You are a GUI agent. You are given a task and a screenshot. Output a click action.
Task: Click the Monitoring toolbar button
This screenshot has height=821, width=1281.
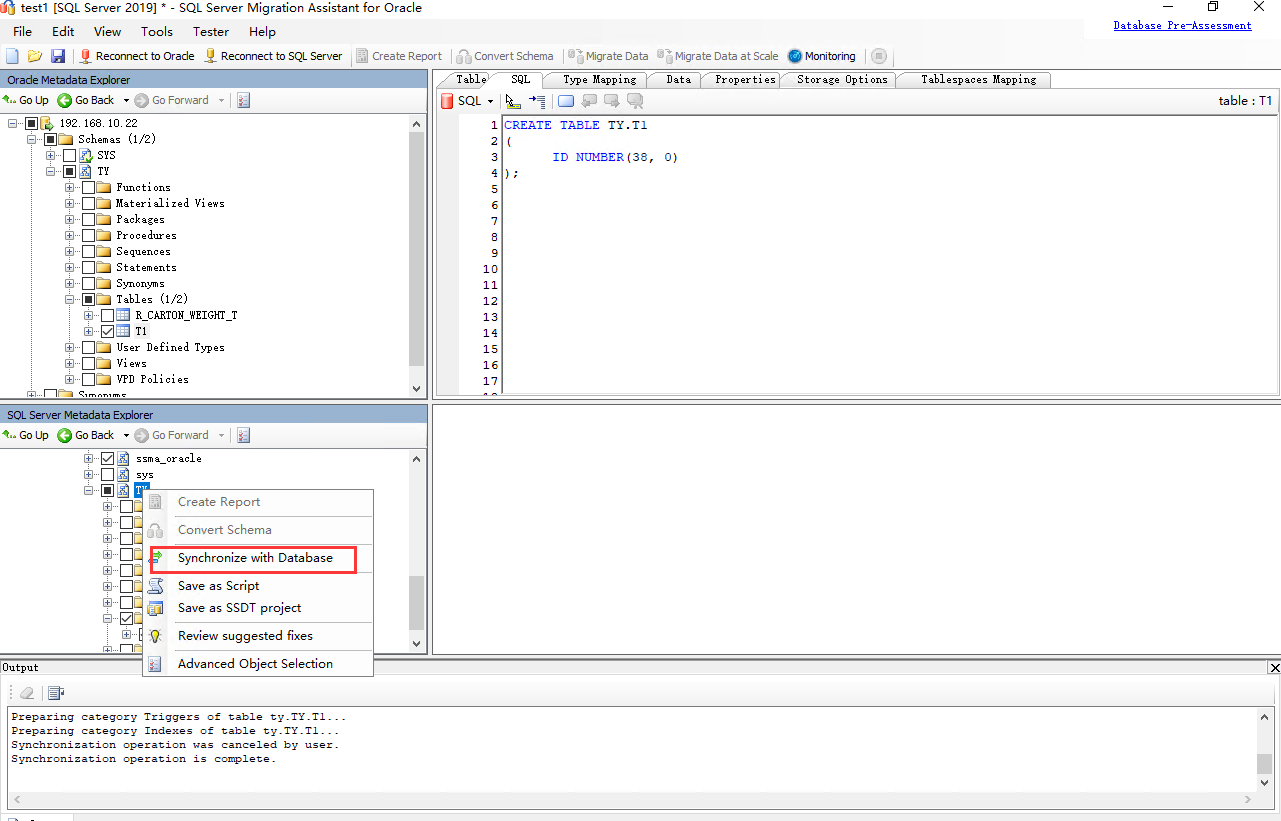pyautogui.click(x=822, y=56)
